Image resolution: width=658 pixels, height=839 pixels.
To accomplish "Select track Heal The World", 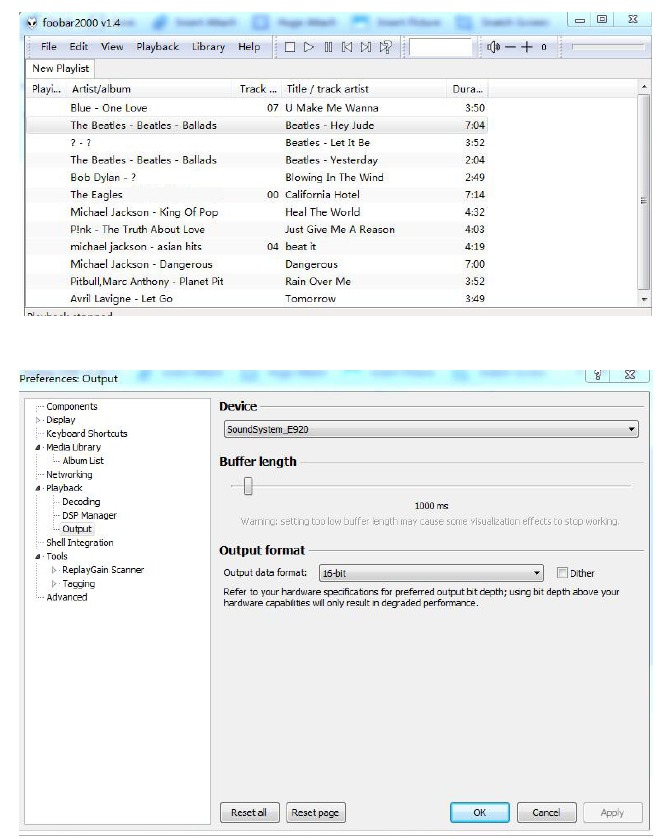I will click(256, 212).
